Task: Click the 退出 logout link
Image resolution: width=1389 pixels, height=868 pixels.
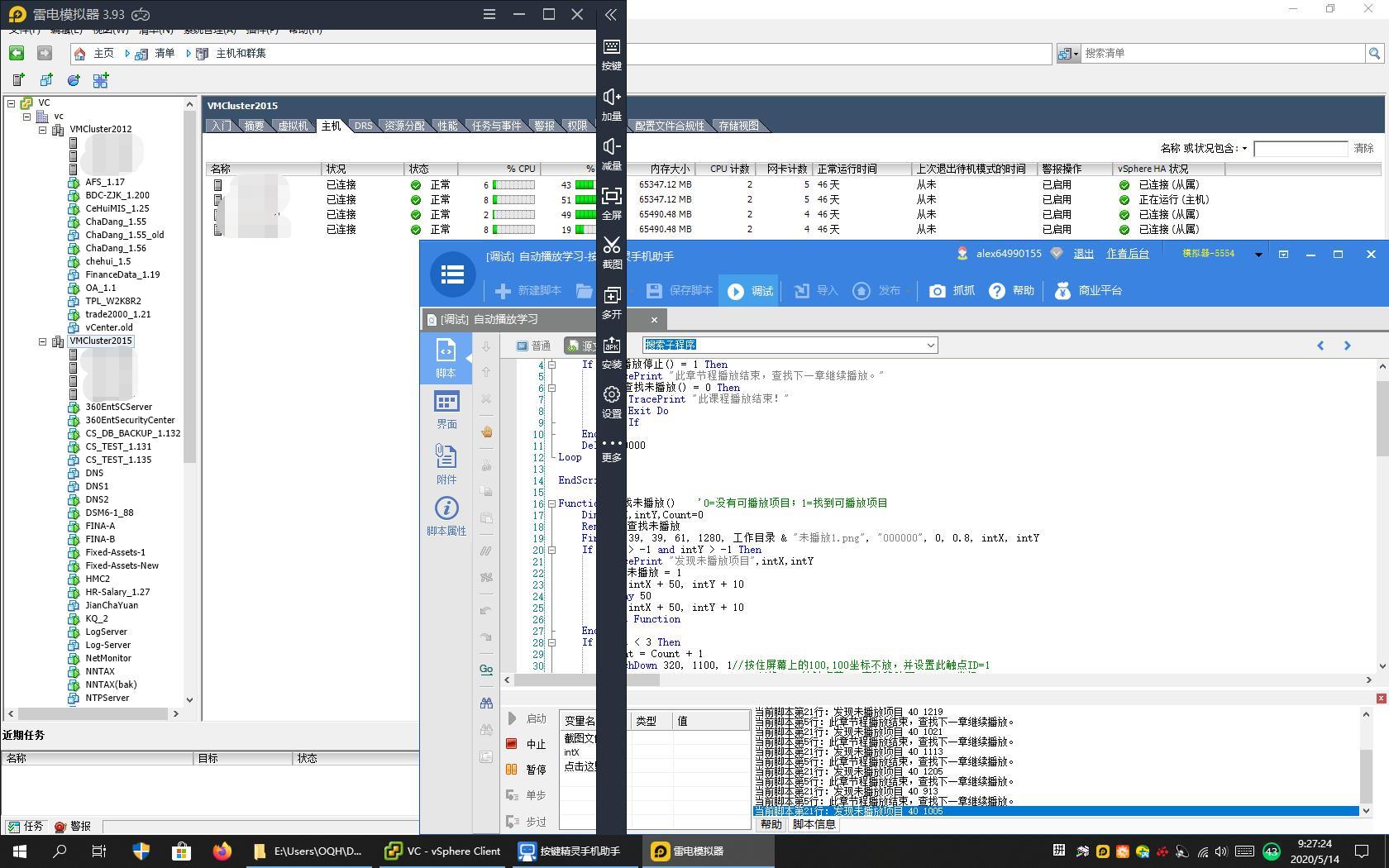Action: [1083, 254]
